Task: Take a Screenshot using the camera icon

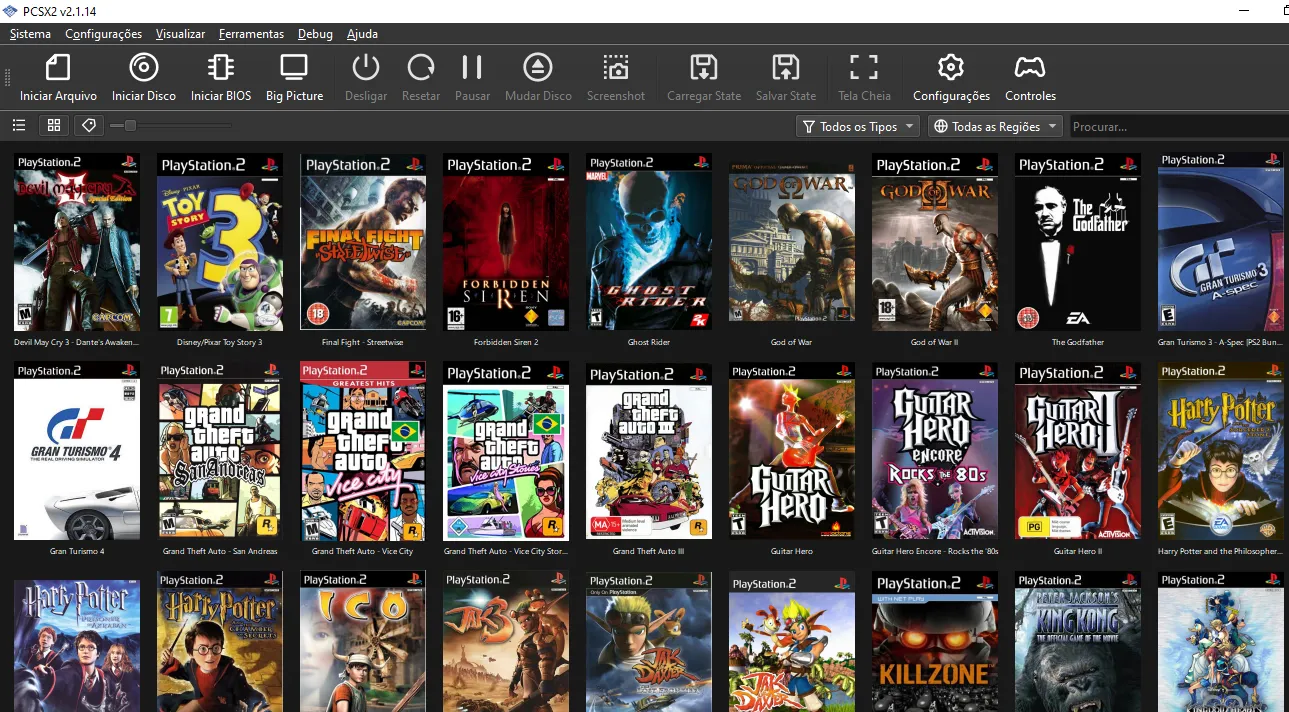Action: (616, 76)
